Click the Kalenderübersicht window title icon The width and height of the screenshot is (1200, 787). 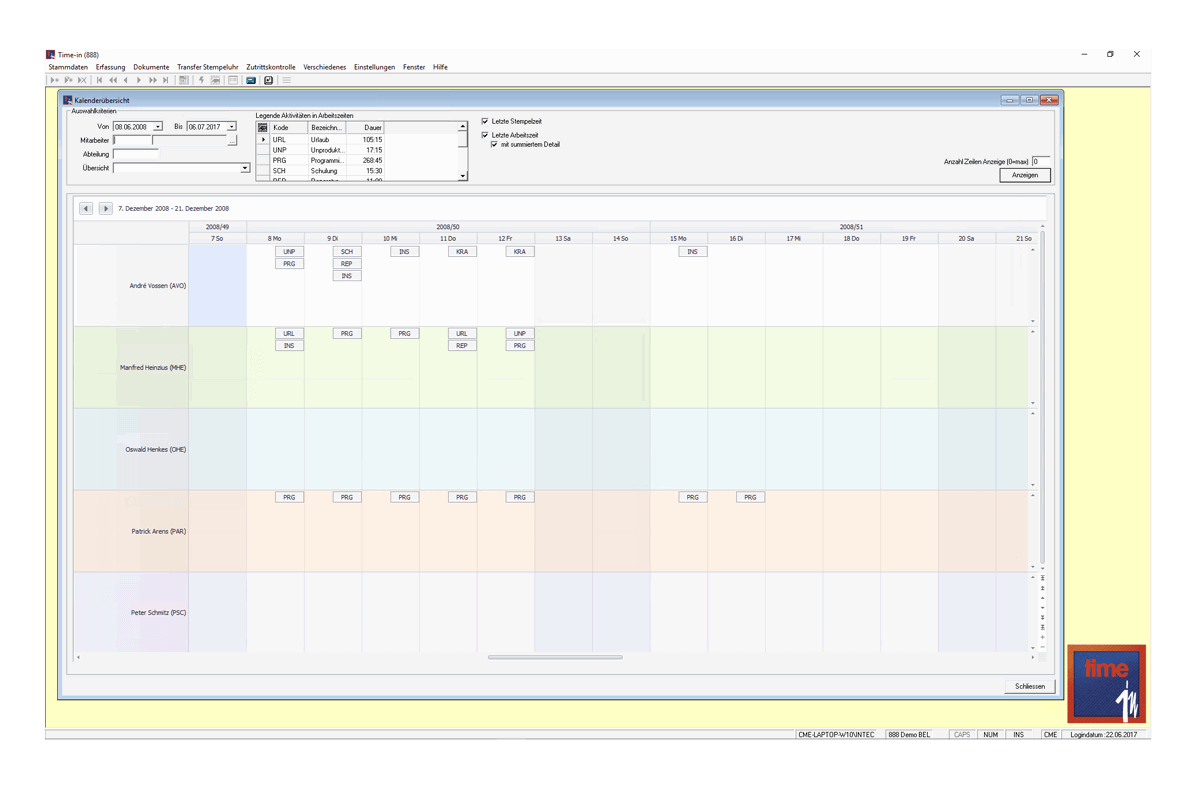pyautogui.click(x=68, y=100)
